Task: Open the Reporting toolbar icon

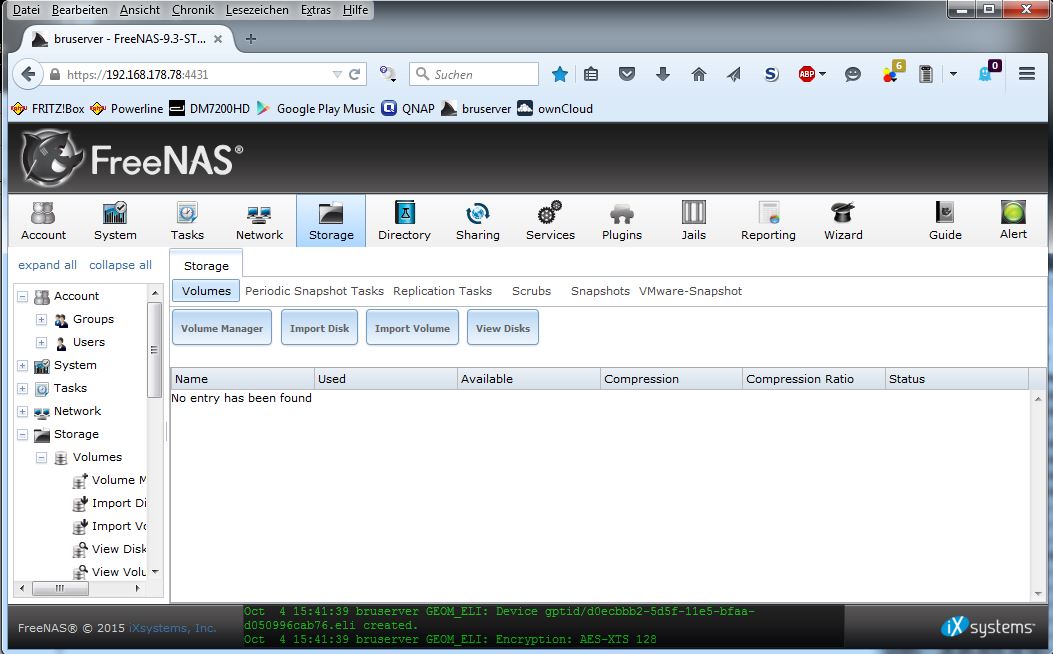Action: [768, 221]
